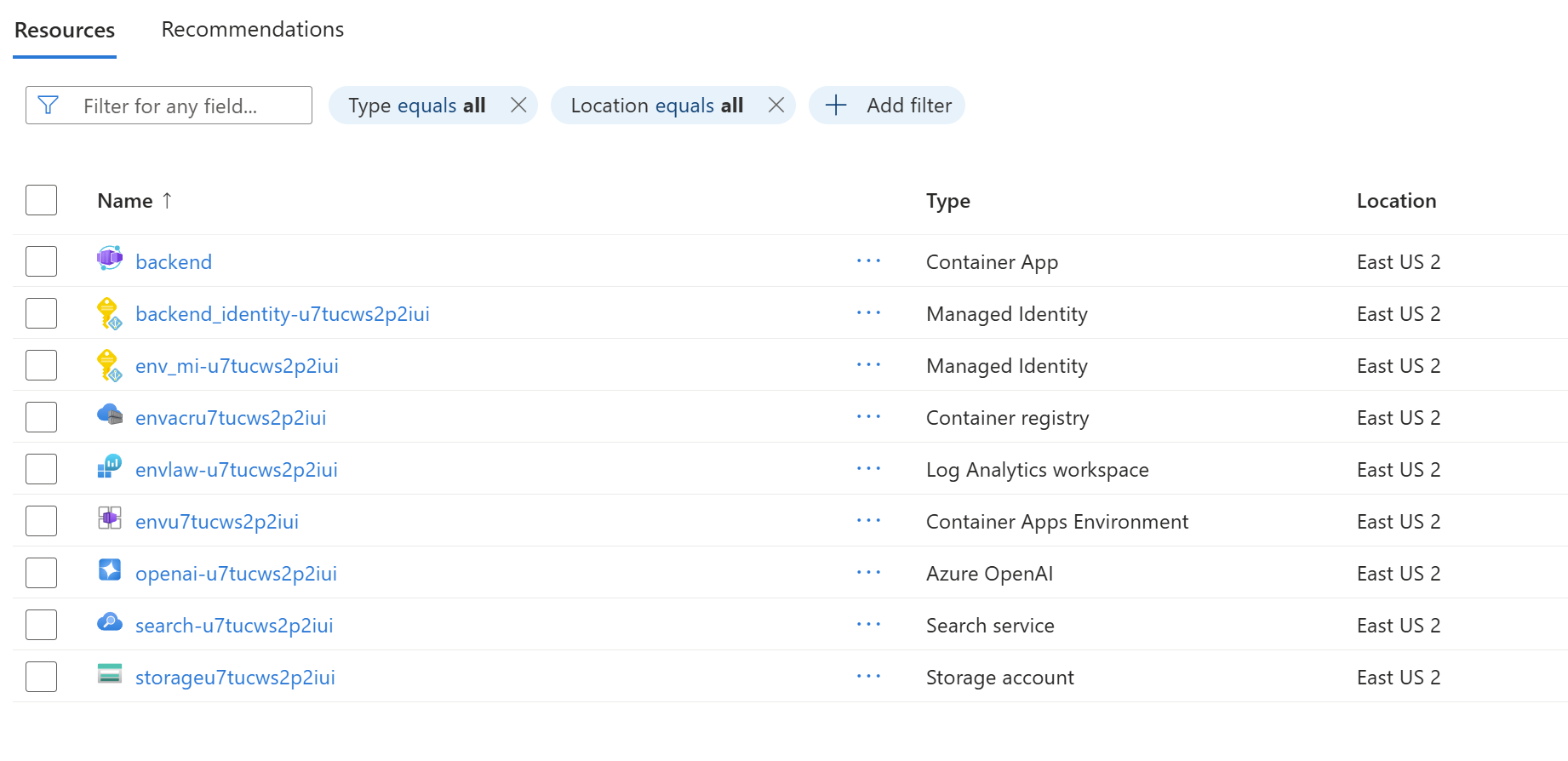Click the envu7tucws2p2iui Container Apps Environment icon
The width and height of the screenshot is (1568, 761).
point(110,518)
